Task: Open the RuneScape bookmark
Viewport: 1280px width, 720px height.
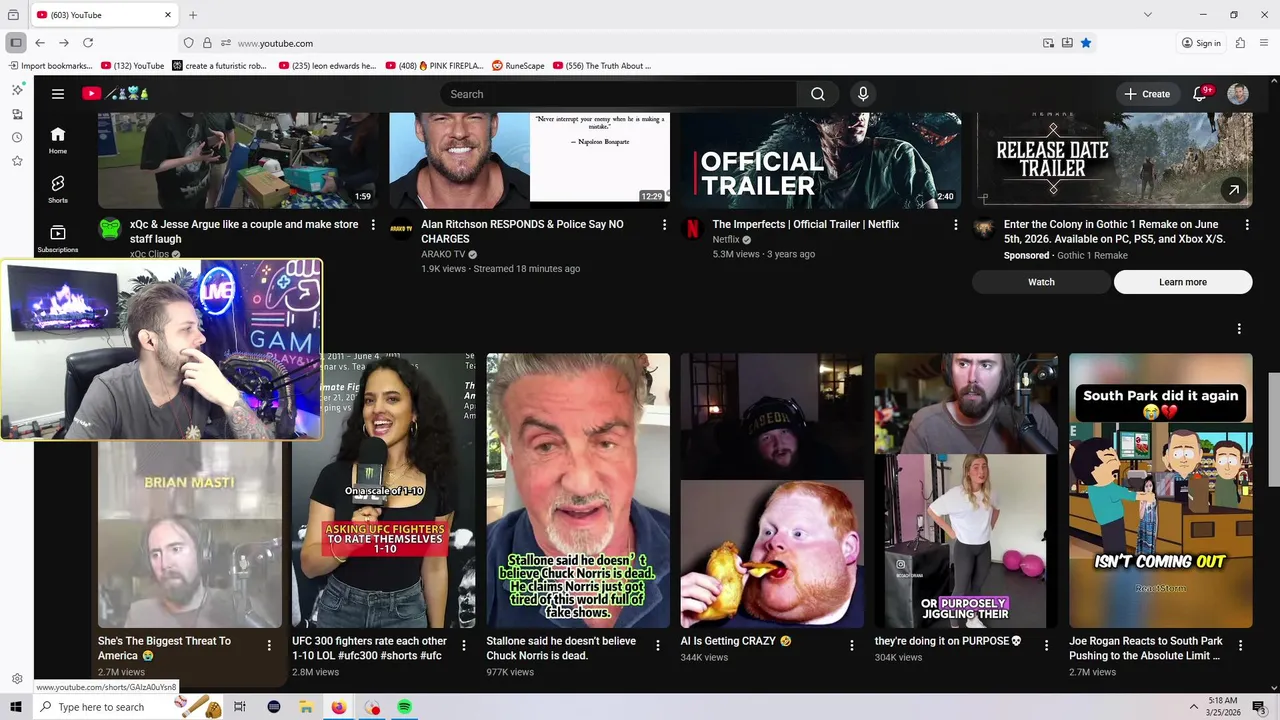Action: tap(518, 66)
